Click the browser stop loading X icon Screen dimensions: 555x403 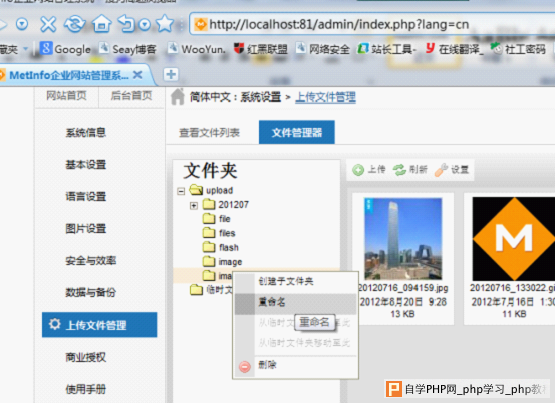(48, 24)
